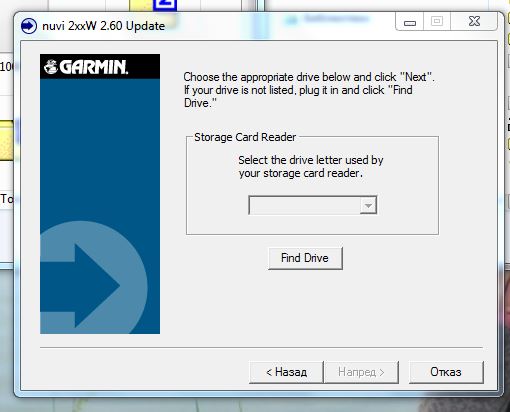Click the Garmin logo banner

coord(100,67)
